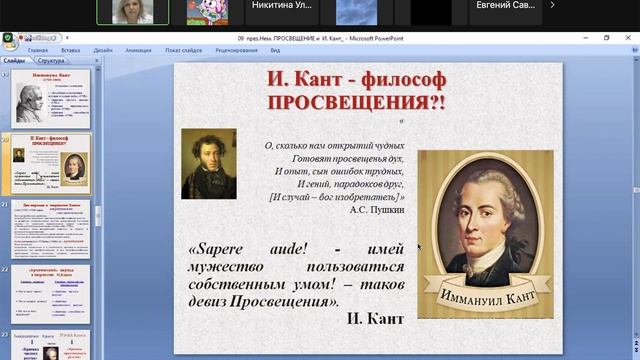Restore down the PowerPoint window
This screenshot has height=360, width=640.
(607, 38)
